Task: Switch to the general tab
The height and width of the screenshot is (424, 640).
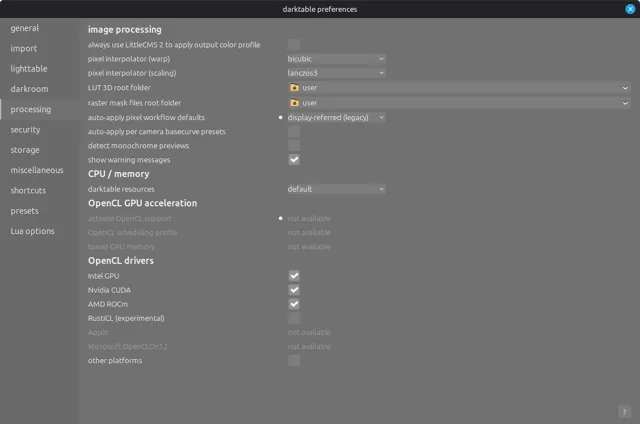Action: pos(25,28)
